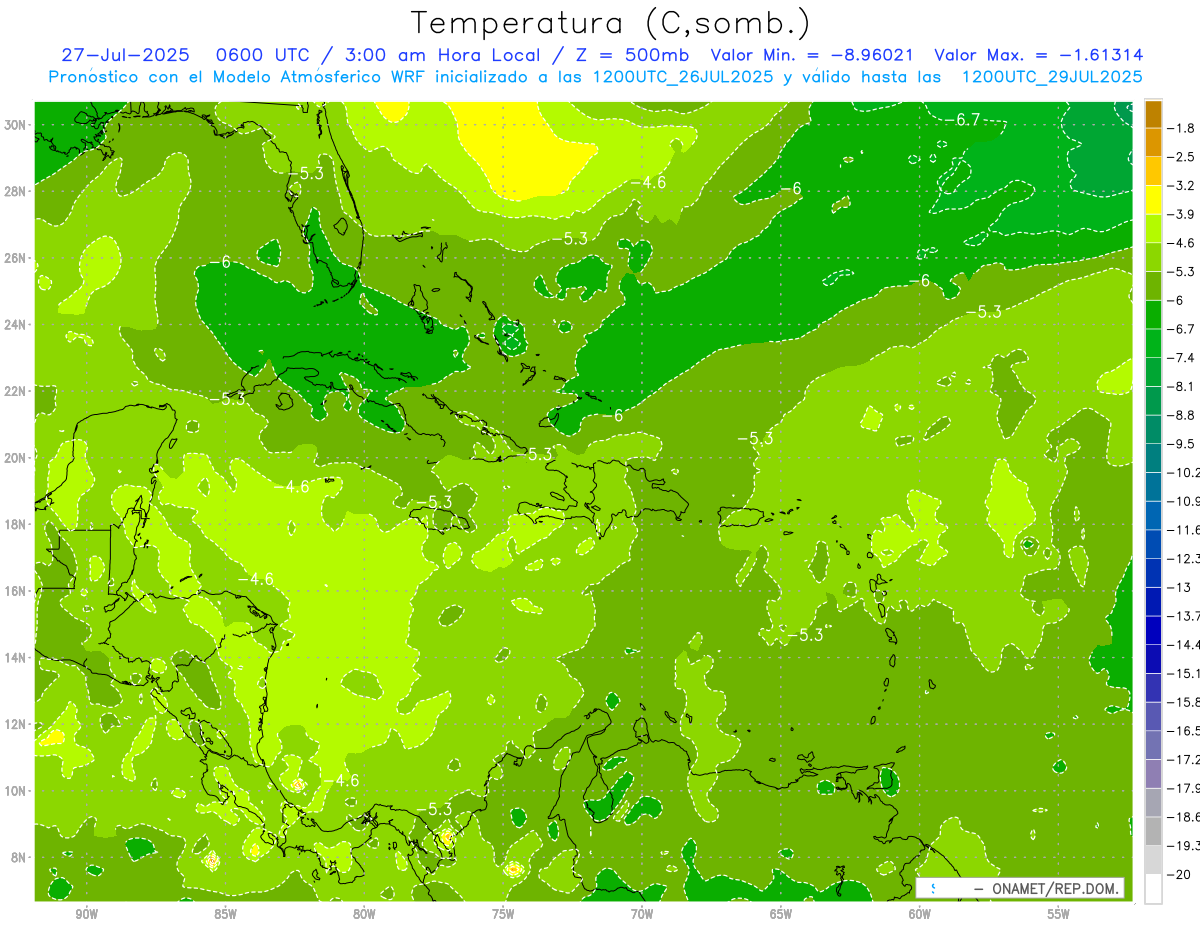Click the legend swatch between -6.7 and -7.4

pyautogui.click(x=1153, y=344)
